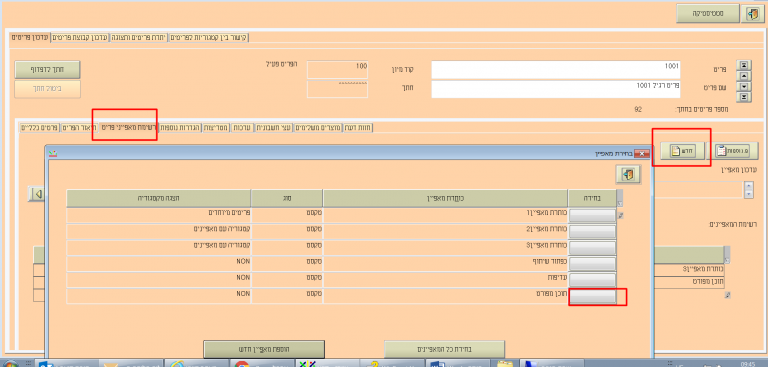768x367 pixels.
Task: Open the file explorer folder on the taskbar
Action: point(504,364)
